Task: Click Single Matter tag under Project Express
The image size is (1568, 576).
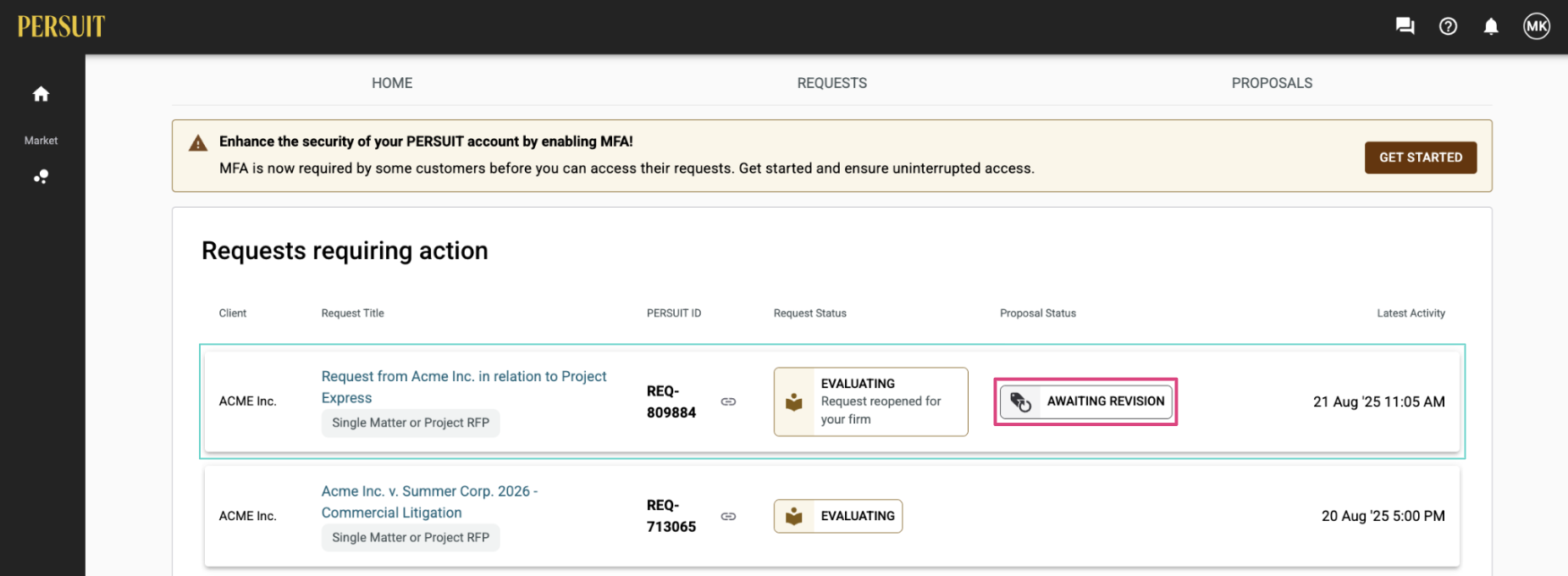Action: point(411,423)
